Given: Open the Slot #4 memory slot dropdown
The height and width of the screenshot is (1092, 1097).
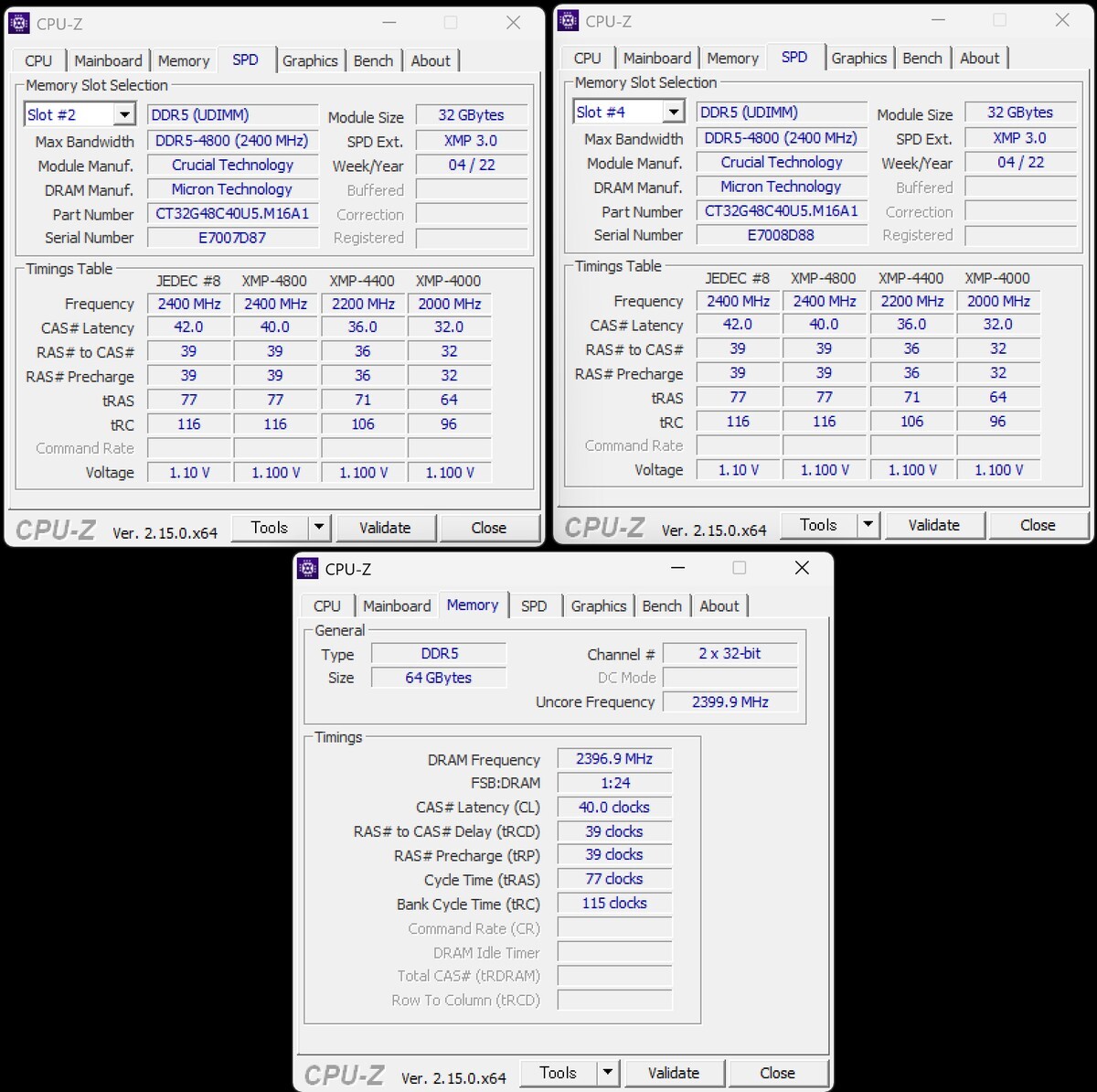Looking at the screenshot, I should coord(673,112).
